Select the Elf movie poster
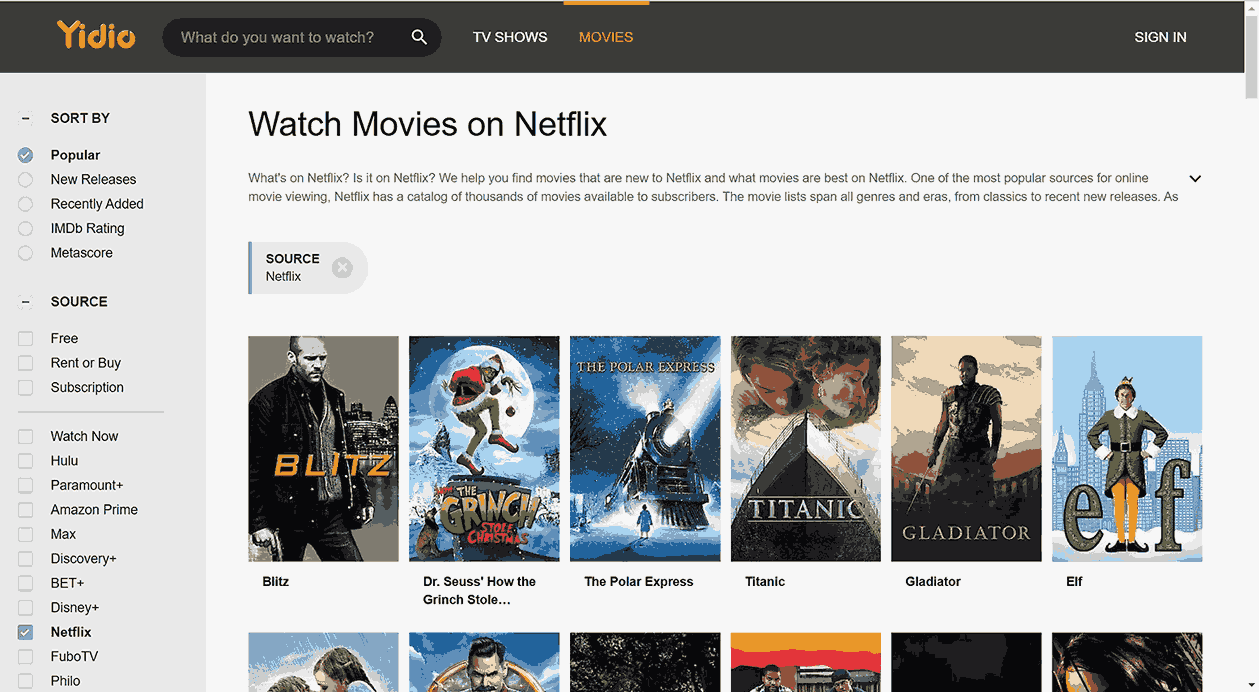This screenshot has width=1259, height=692. tap(1126, 448)
